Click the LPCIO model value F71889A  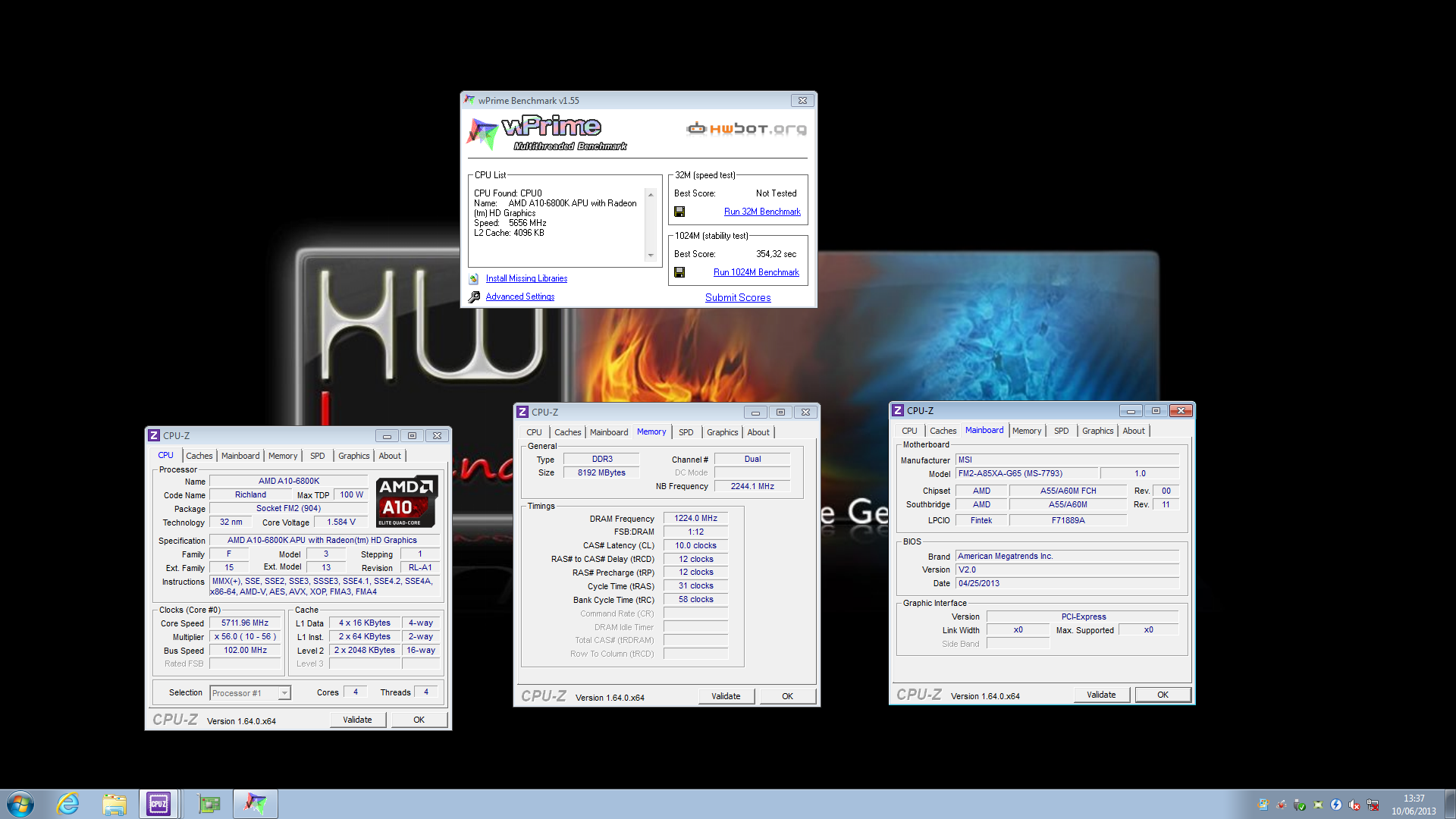[x=1068, y=520]
